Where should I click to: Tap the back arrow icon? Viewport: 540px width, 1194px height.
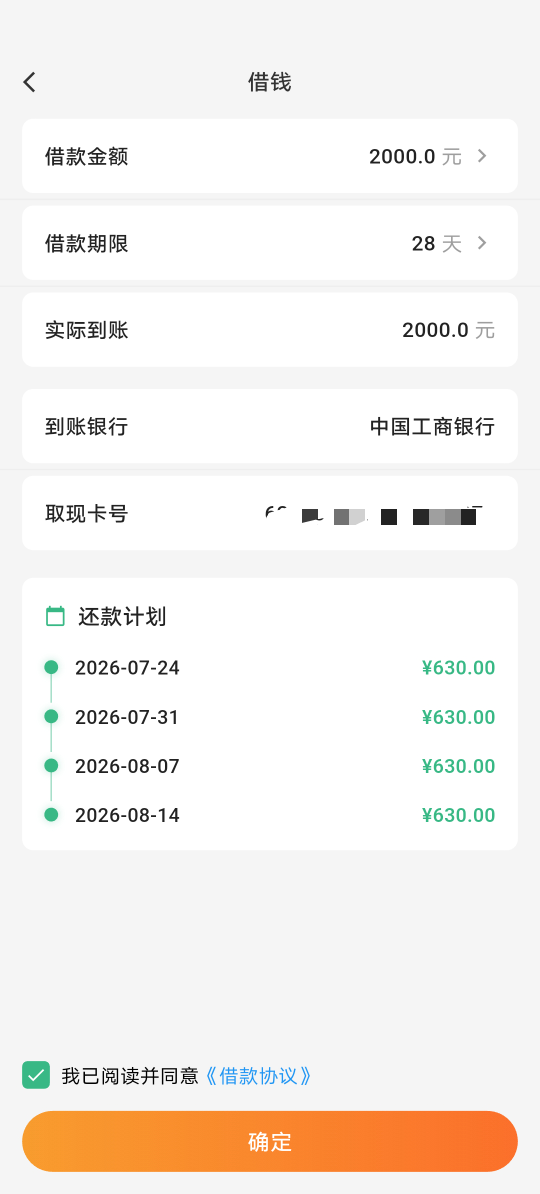coord(29,82)
